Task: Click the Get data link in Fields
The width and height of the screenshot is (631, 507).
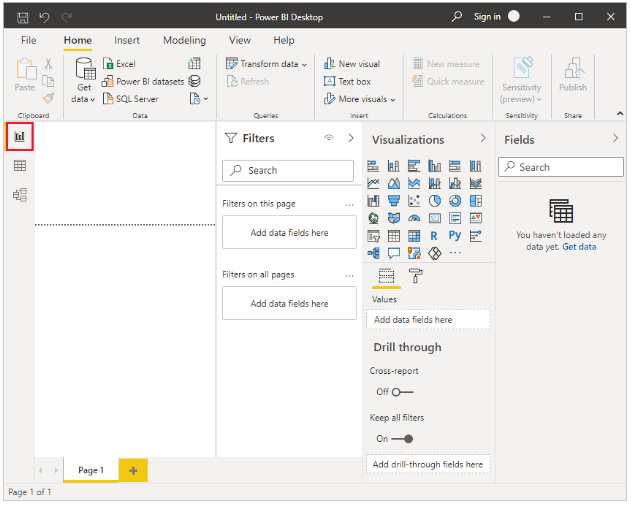Action: tap(579, 247)
